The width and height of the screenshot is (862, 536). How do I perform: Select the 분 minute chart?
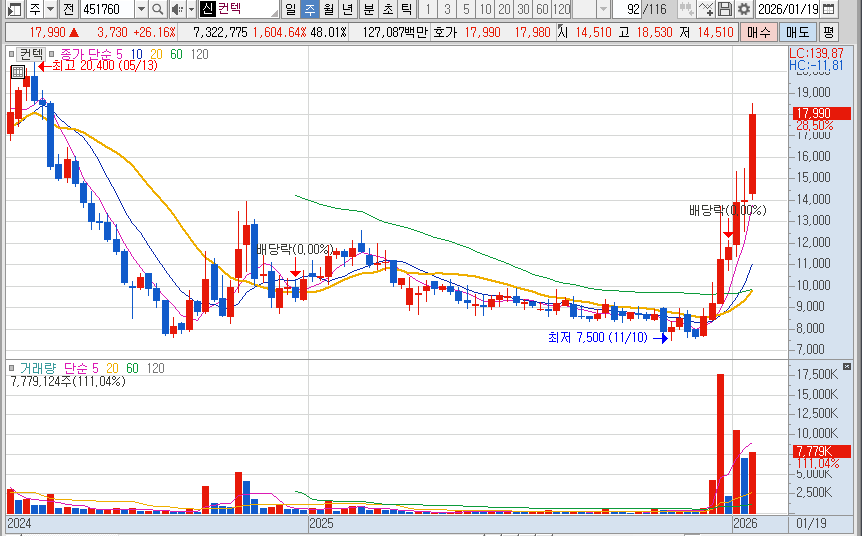tap(369, 9)
